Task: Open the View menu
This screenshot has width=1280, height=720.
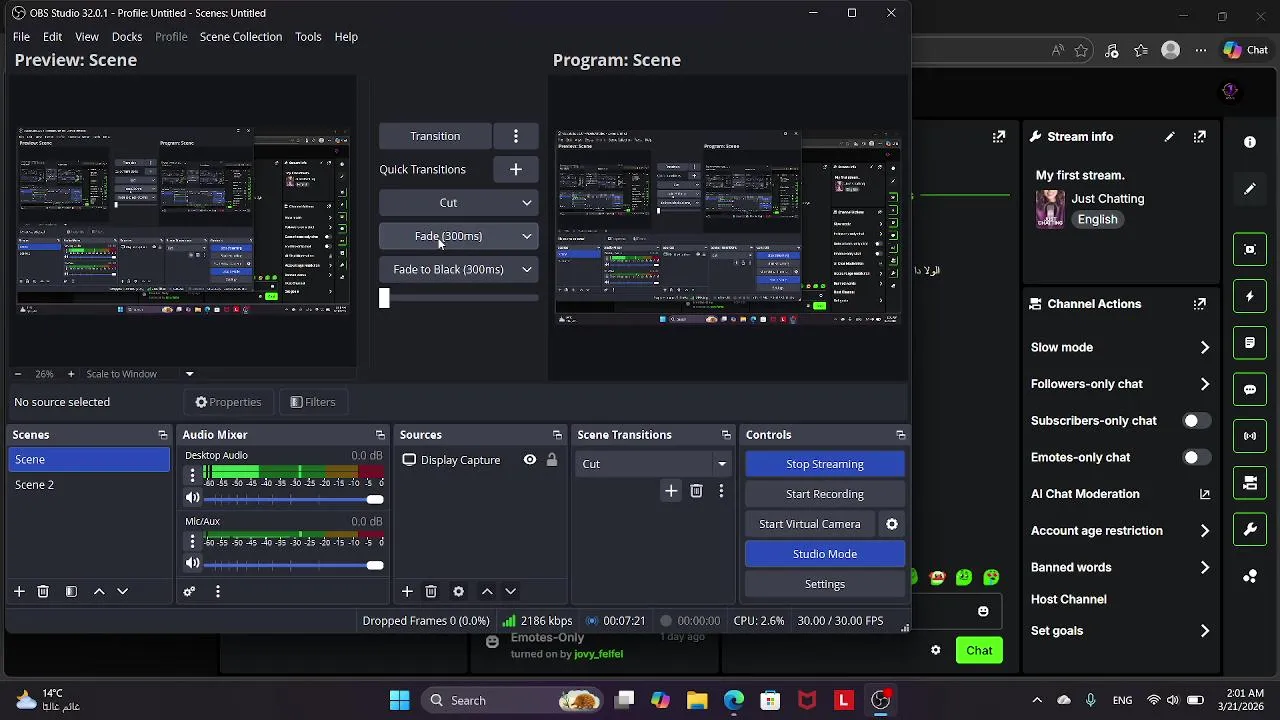Action: 87,37
